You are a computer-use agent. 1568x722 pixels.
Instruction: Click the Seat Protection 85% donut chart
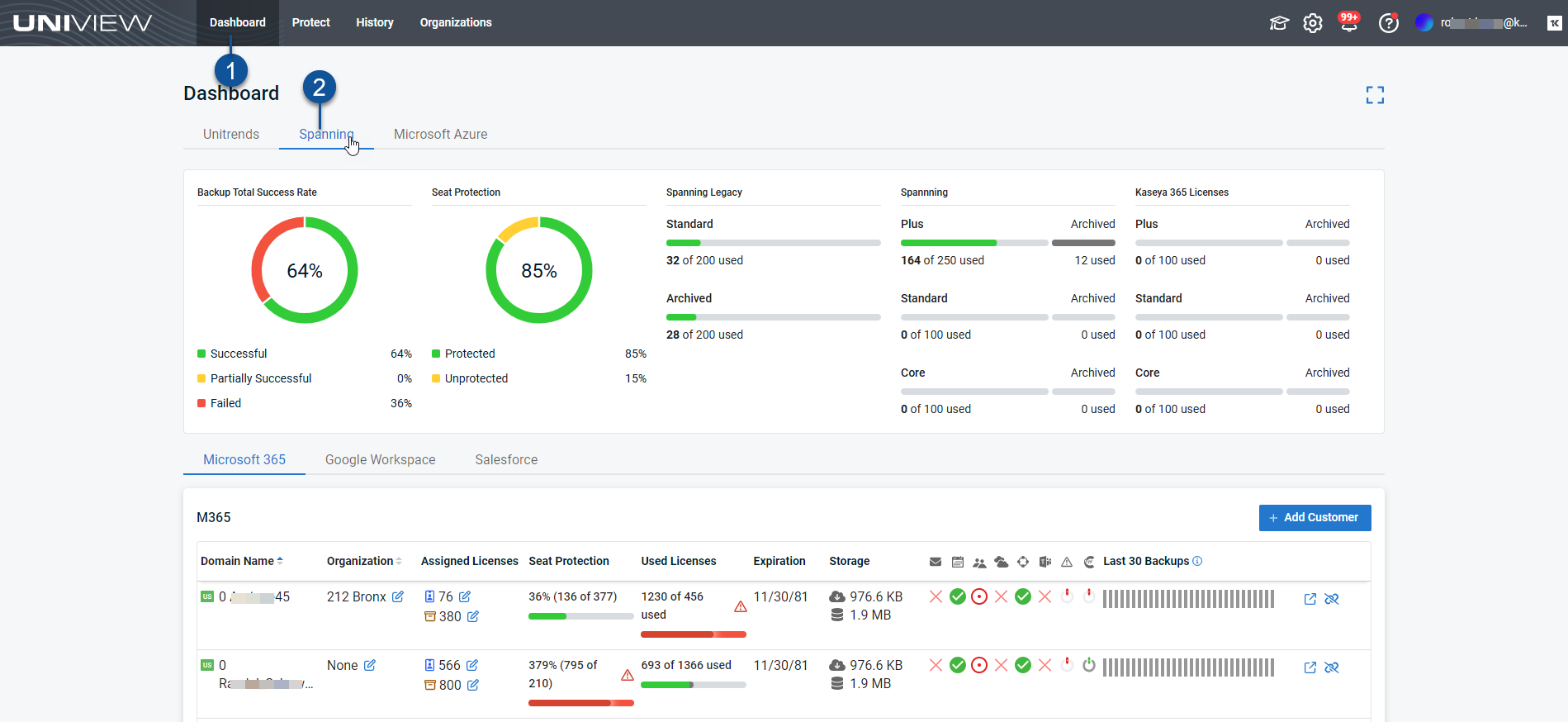coord(539,270)
